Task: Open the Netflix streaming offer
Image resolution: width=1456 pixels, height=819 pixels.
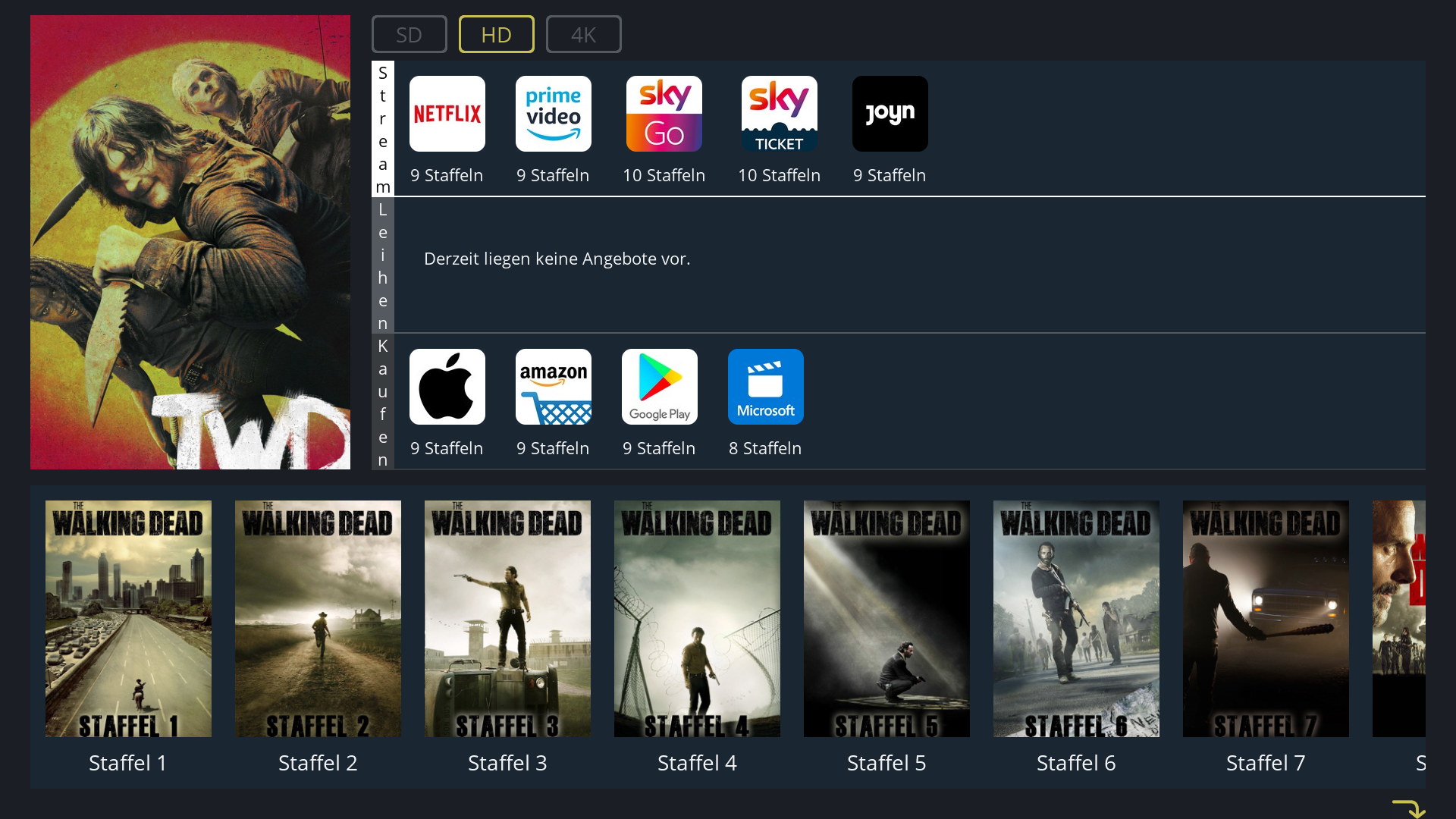Action: tap(447, 114)
